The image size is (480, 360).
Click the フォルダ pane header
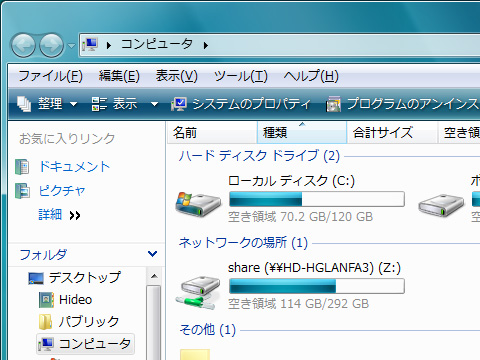point(43,255)
